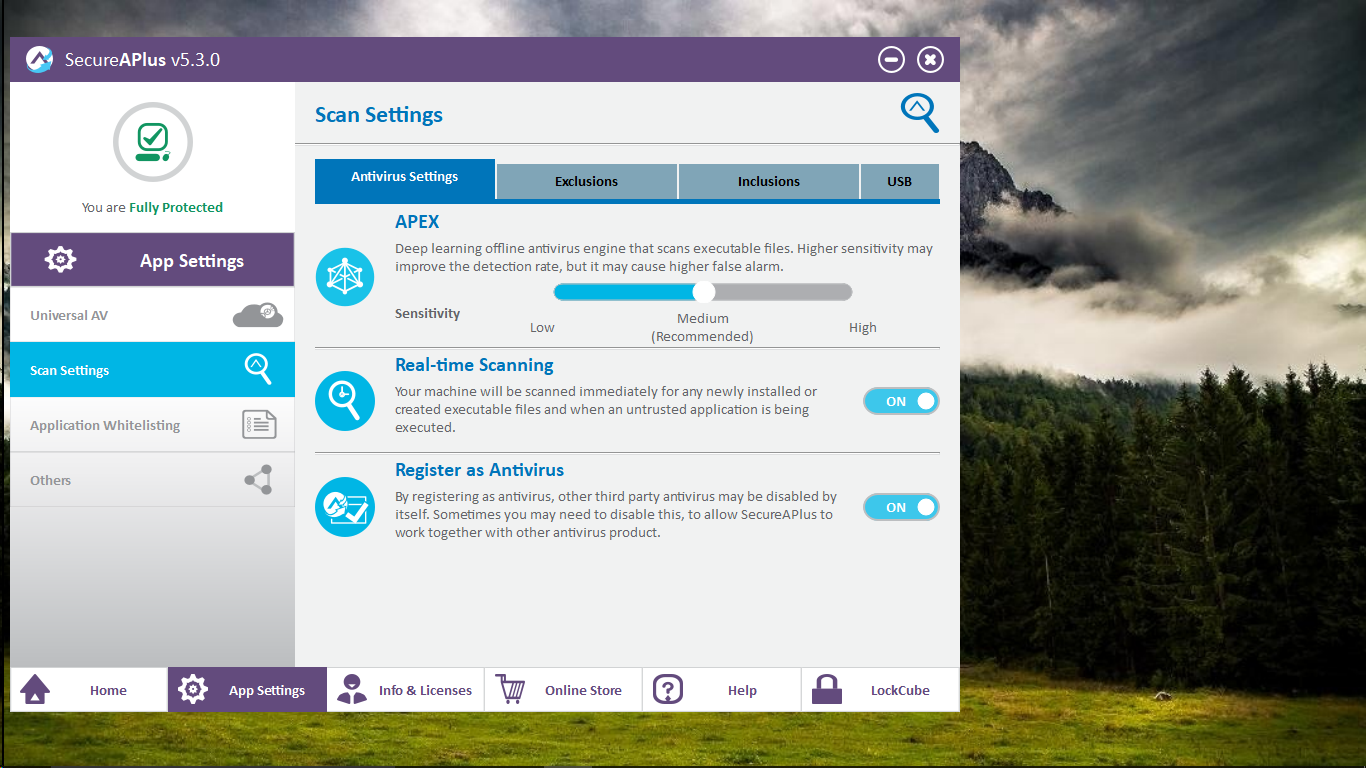Close the SecureAPlus window

tap(930, 60)
